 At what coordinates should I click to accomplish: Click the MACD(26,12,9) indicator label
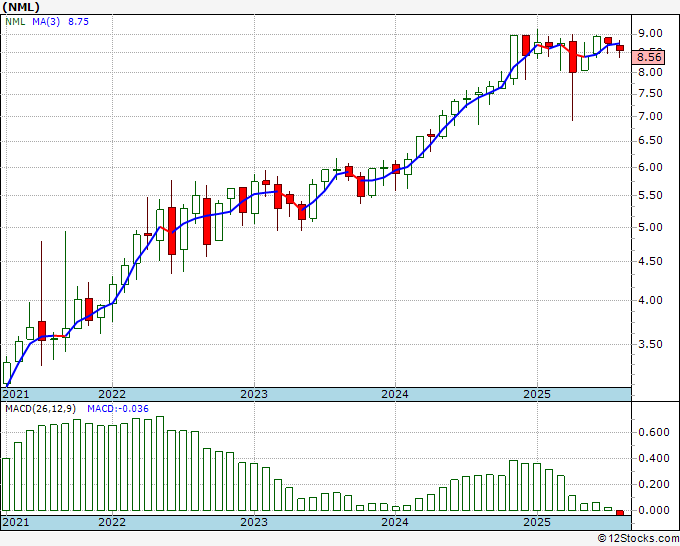click(41, 409)
